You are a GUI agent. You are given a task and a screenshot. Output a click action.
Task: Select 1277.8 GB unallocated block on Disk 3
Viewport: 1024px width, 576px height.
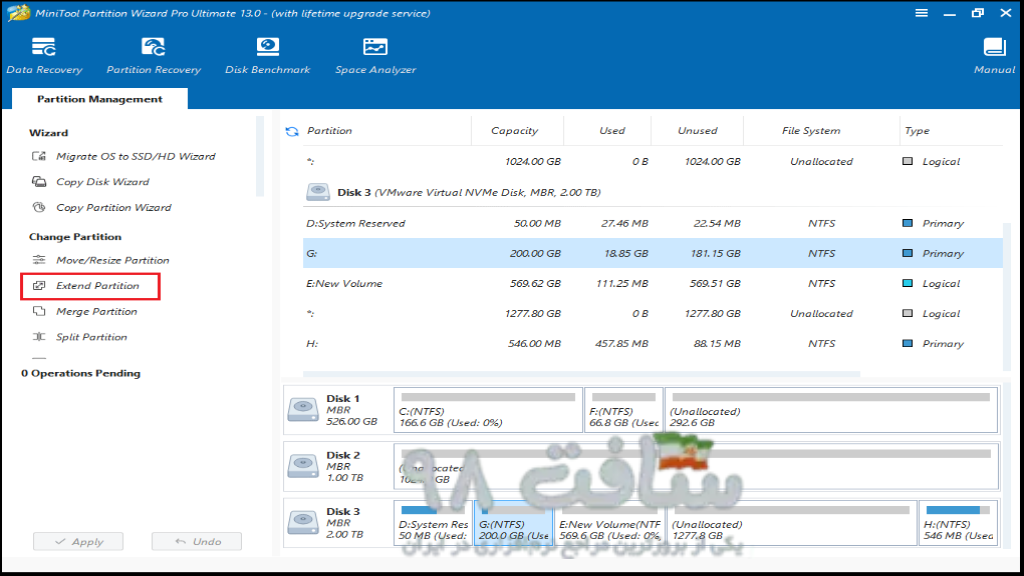point(792,522)
